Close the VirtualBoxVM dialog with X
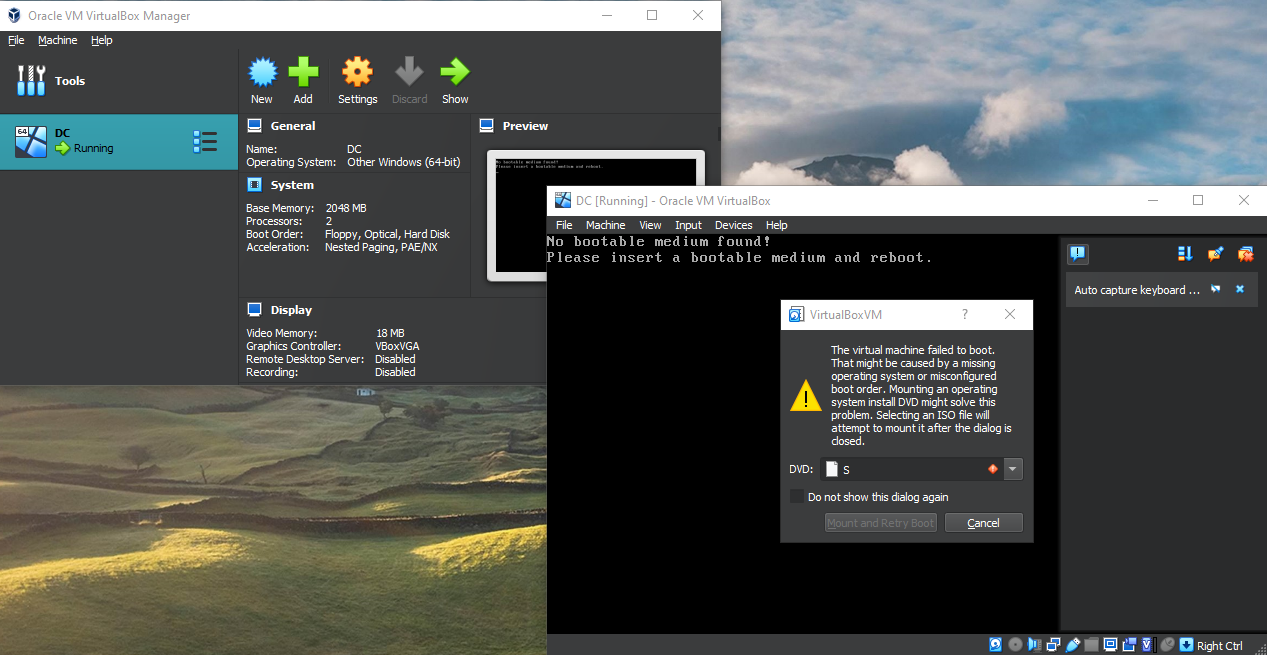1267x655 pixels. 1010,314
